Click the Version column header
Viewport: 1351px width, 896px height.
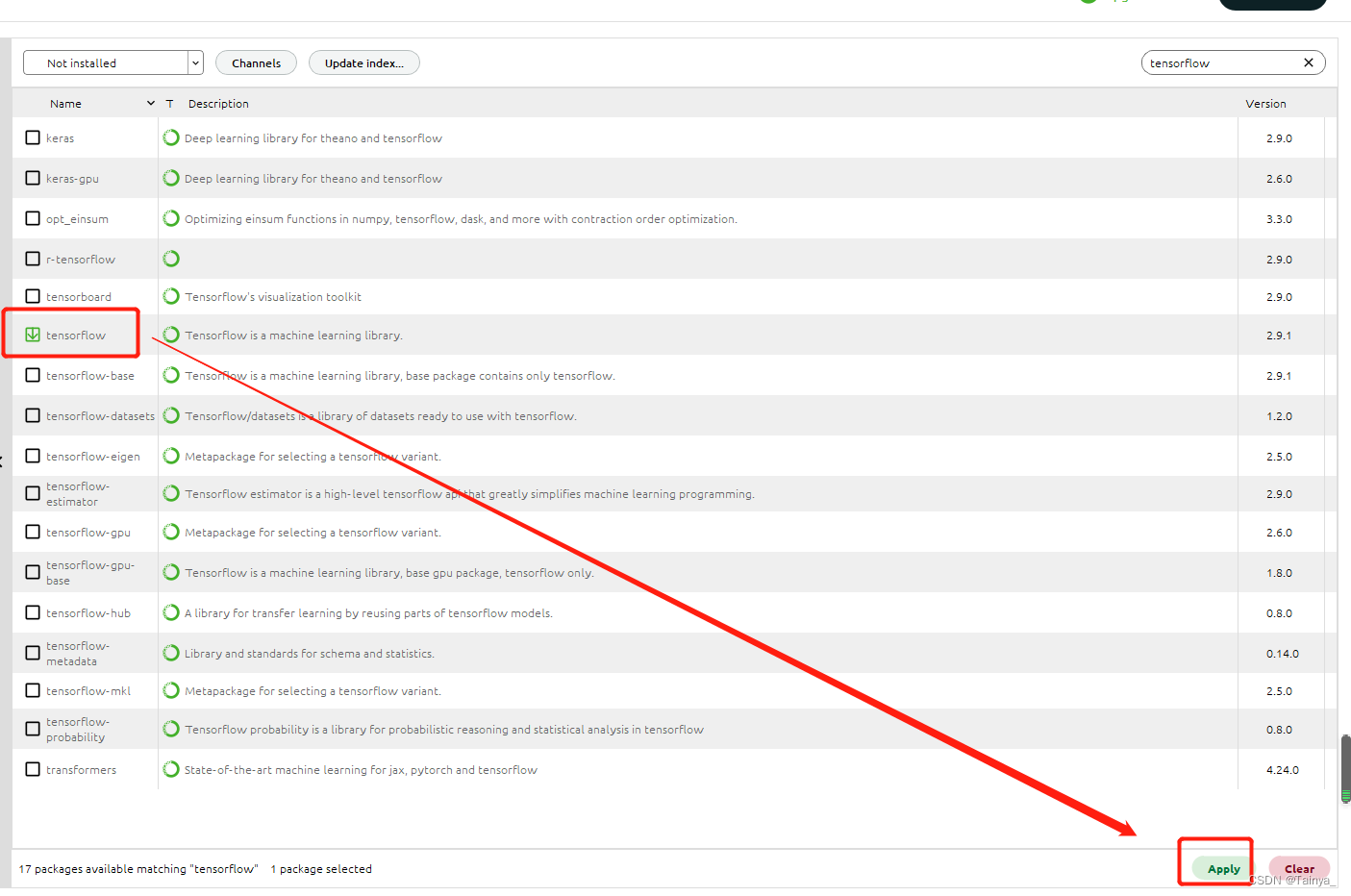pyautogui.click(x=1265, y=103)
